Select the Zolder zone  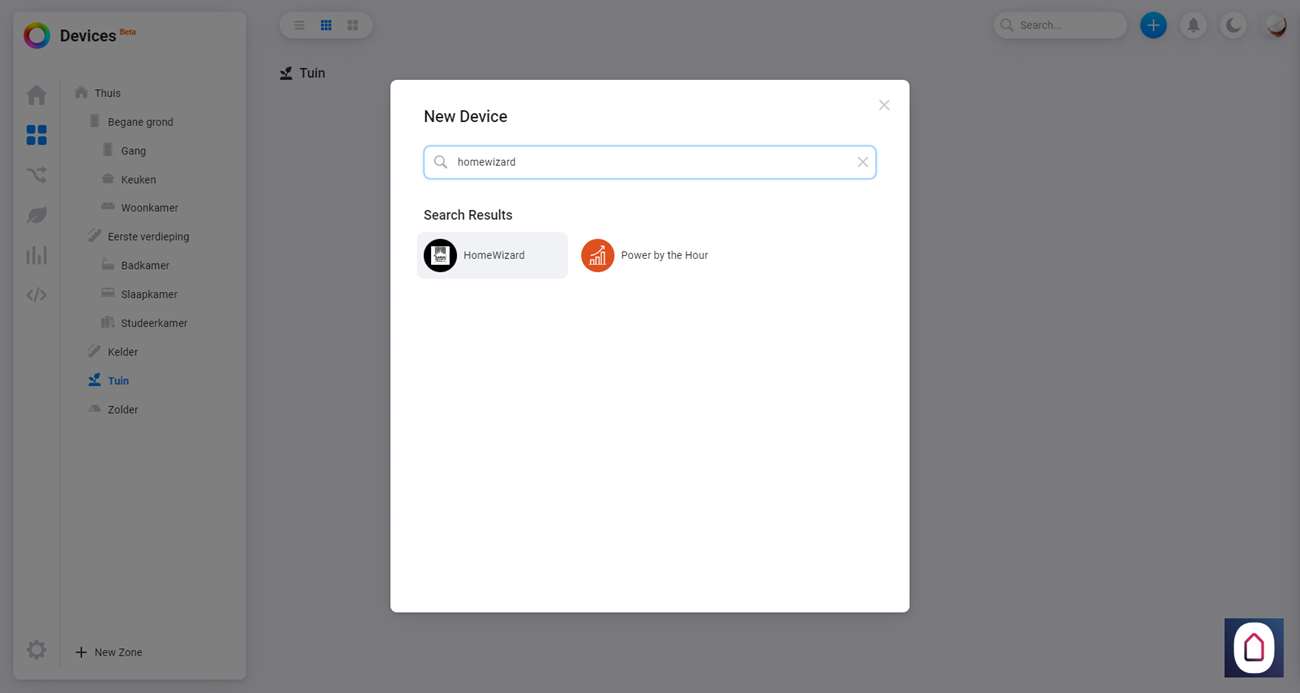[x=122, y=410]
